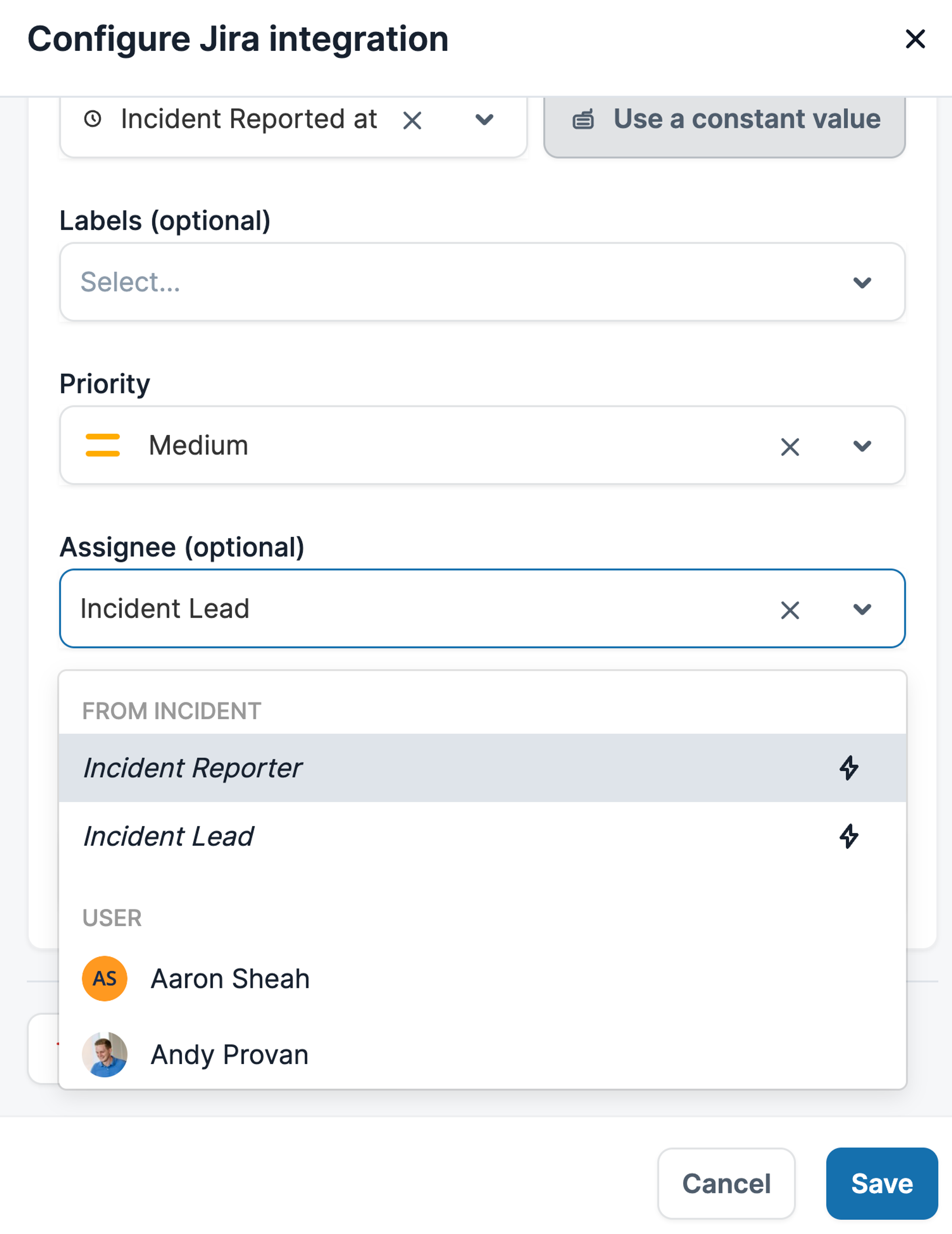Expand the Priority dropdown chevron
The height and width of the screenshot is (1234, 952).
[x=862, y=446]
